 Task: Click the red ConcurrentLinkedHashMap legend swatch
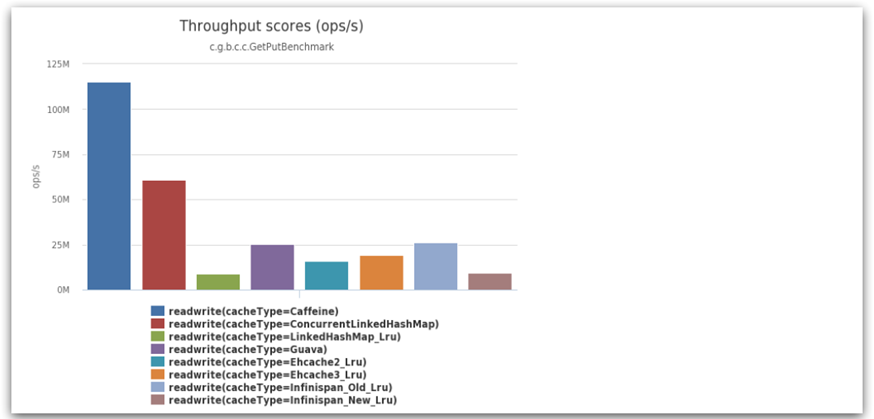[158, 324]
